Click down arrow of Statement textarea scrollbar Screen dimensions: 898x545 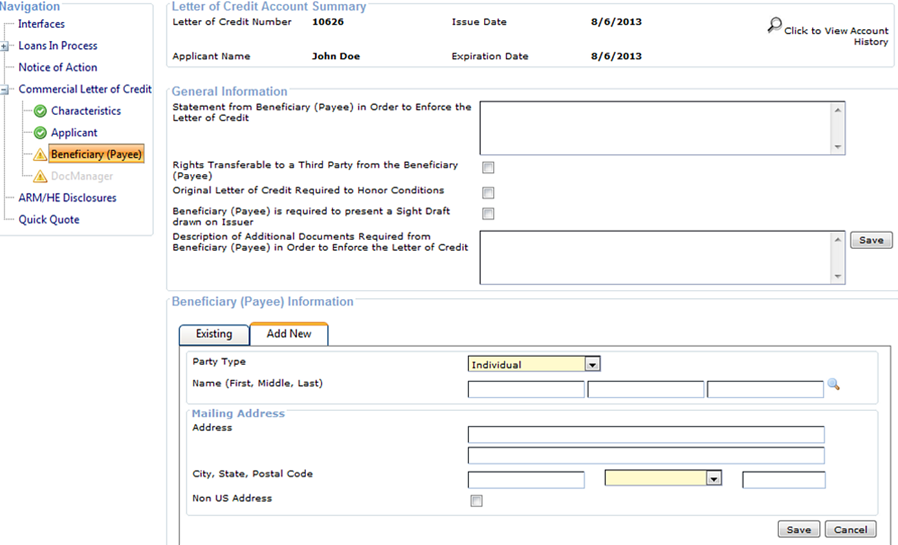(x=837, y=147)
